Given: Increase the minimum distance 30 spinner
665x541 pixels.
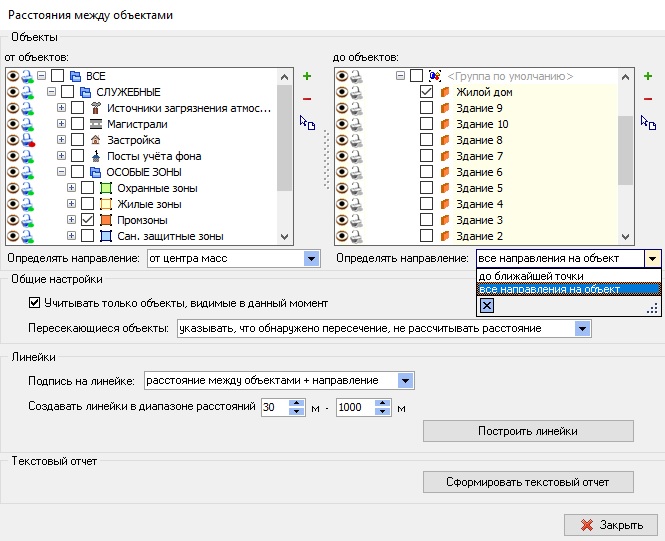Looking at the screenshot, I should coord(295,403).
